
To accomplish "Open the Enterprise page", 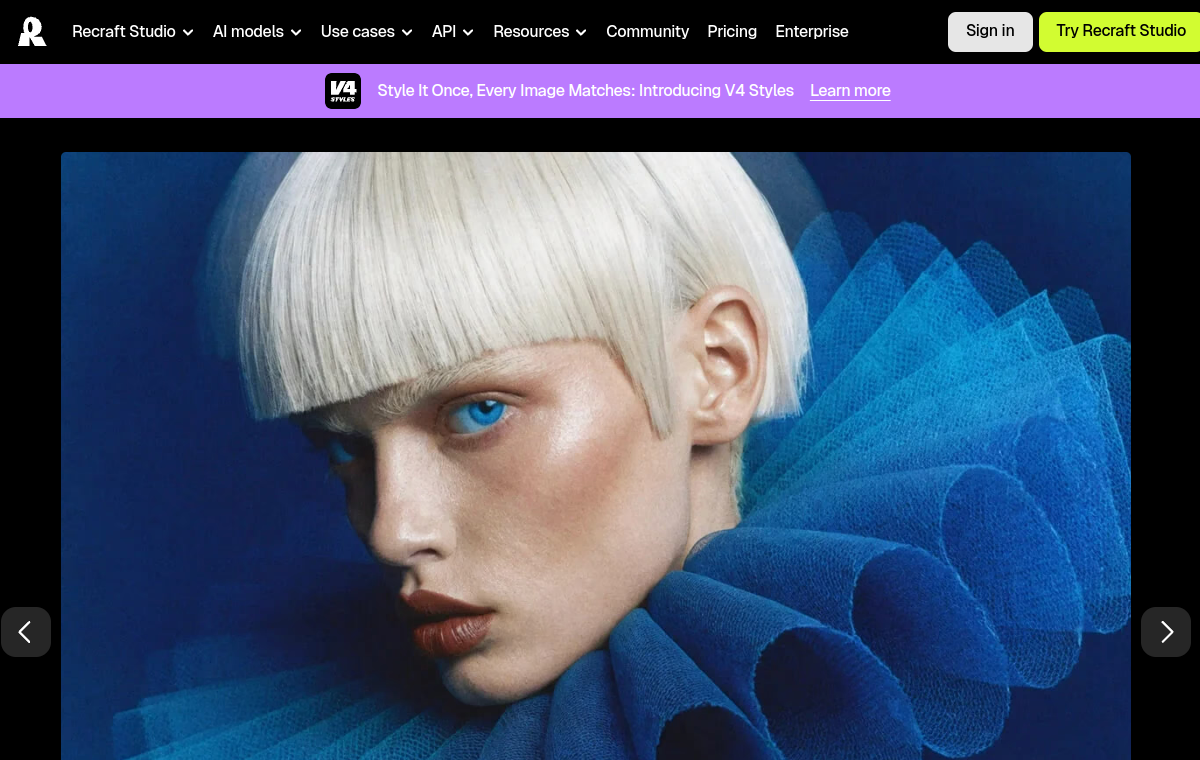I will pyautogui.click(x=812, y=32).
